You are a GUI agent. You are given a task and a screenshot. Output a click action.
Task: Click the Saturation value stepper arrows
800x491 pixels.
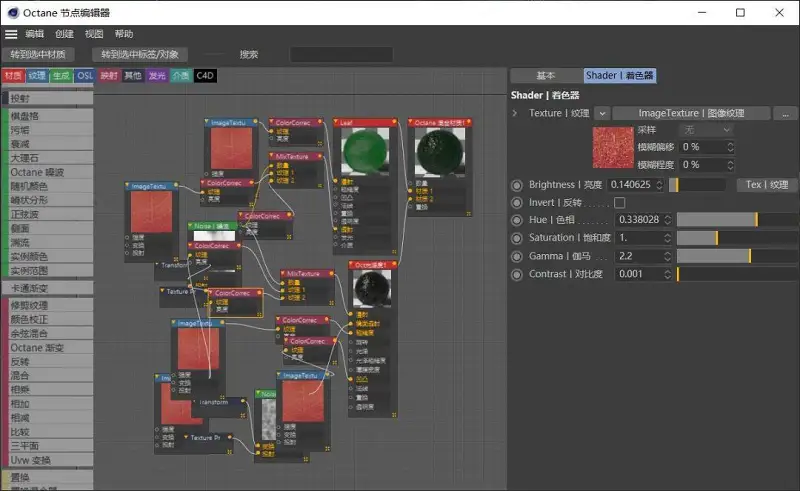tap(667, 238)
